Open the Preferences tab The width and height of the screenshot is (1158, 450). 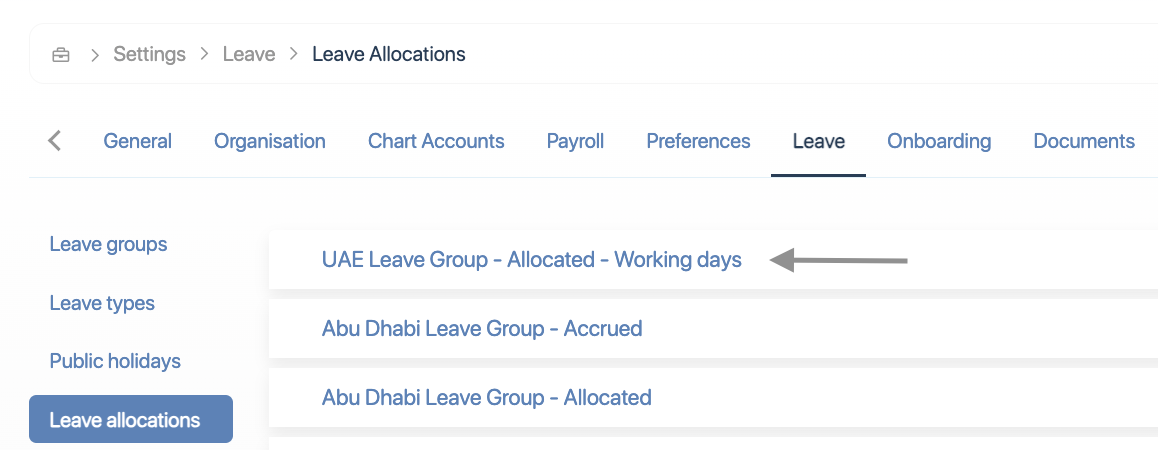click(x=698, y=141)
